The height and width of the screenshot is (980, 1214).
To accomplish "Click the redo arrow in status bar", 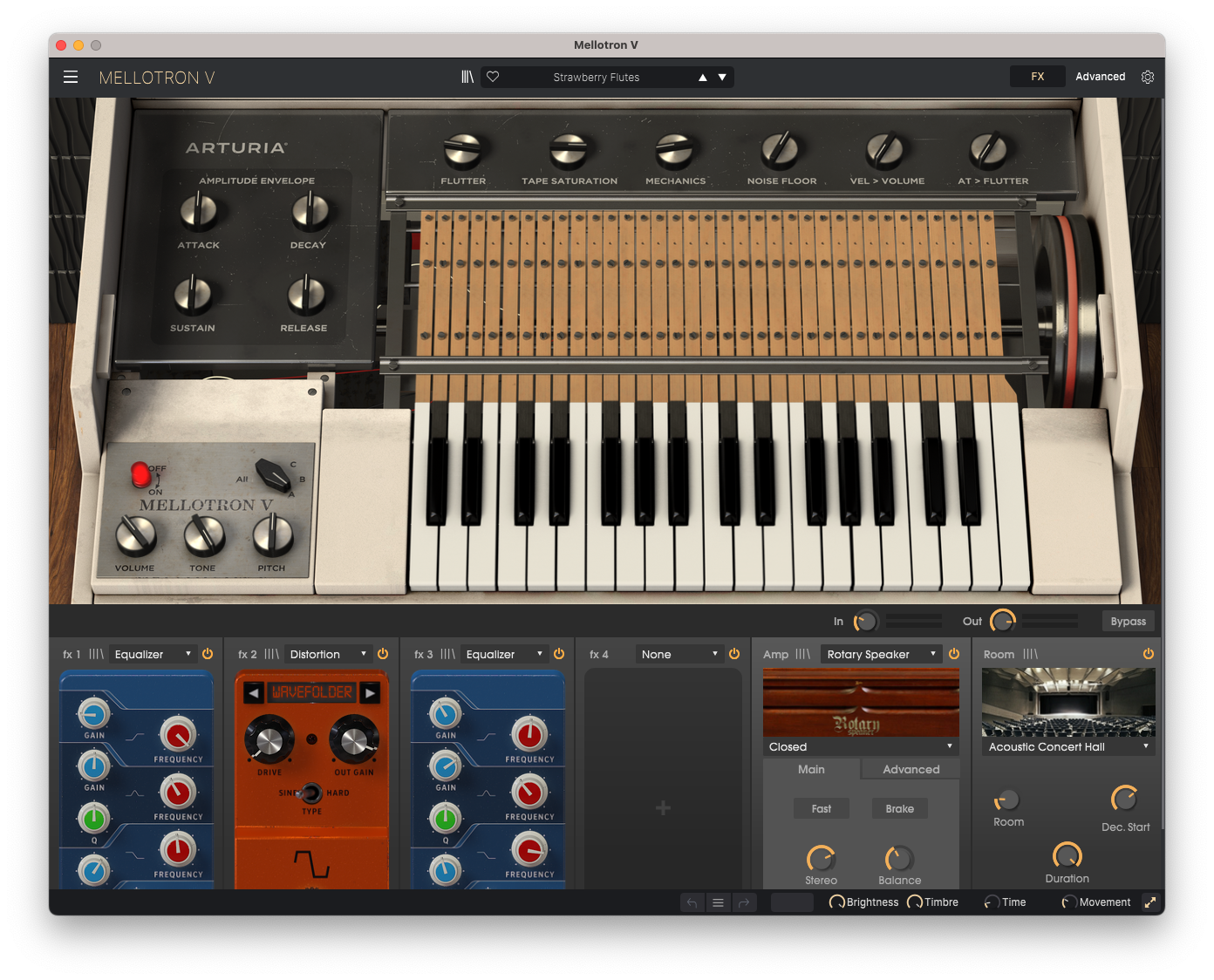I will (x=744, y=902).
